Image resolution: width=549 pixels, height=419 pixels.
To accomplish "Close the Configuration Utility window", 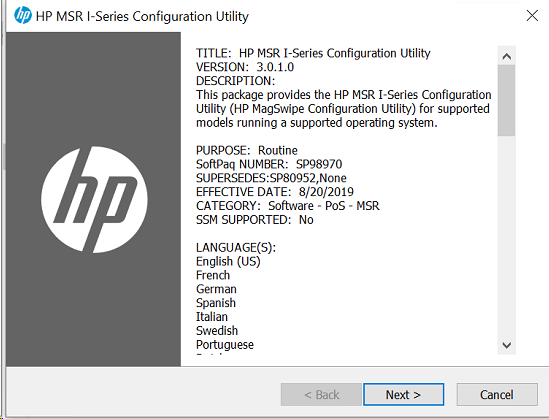I will (532, 15).
